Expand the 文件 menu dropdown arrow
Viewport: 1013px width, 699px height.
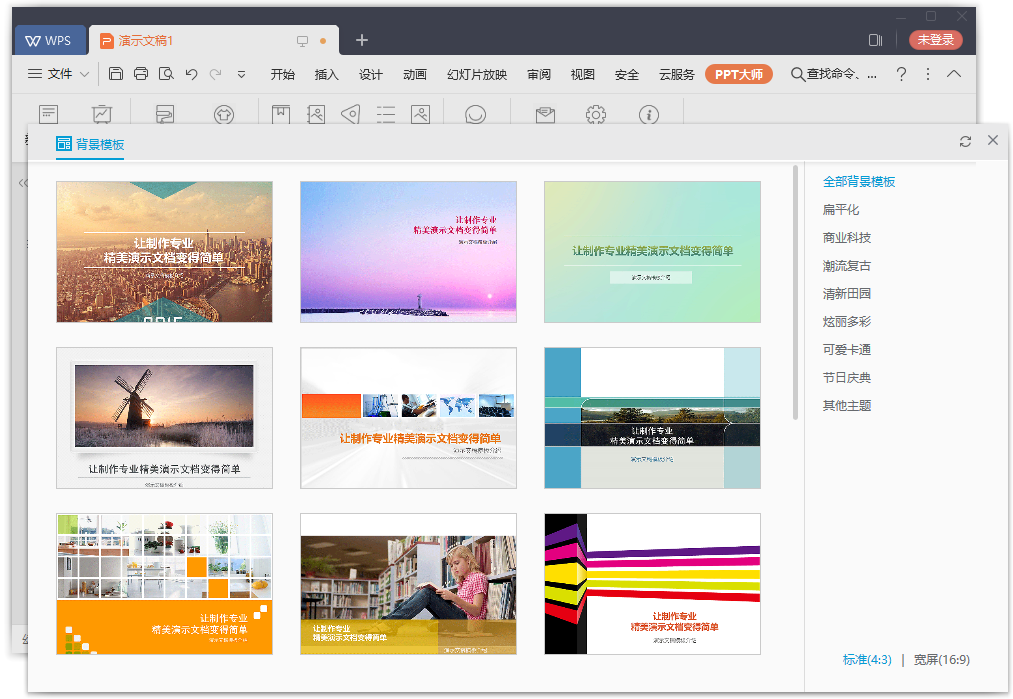pos(85,74)
